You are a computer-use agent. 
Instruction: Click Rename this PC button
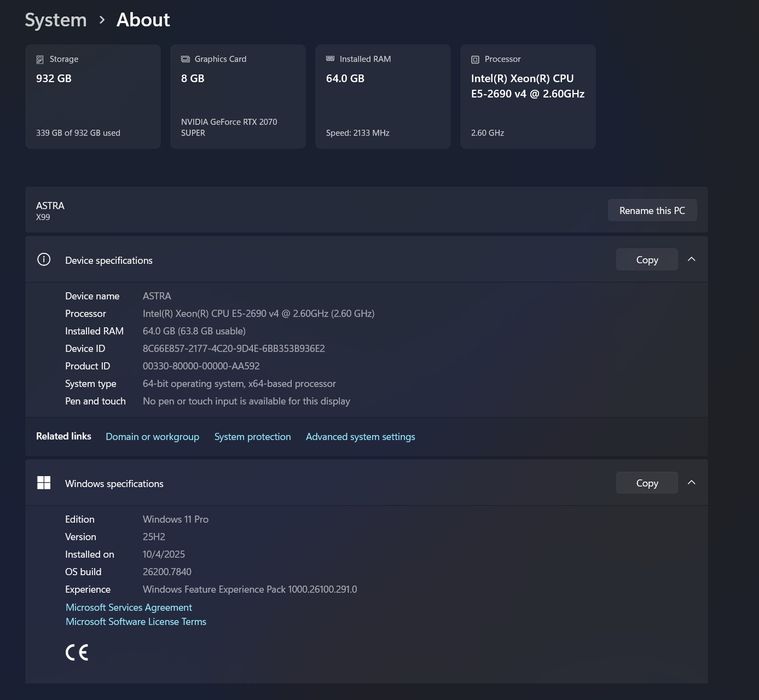(x=652, y=210)
